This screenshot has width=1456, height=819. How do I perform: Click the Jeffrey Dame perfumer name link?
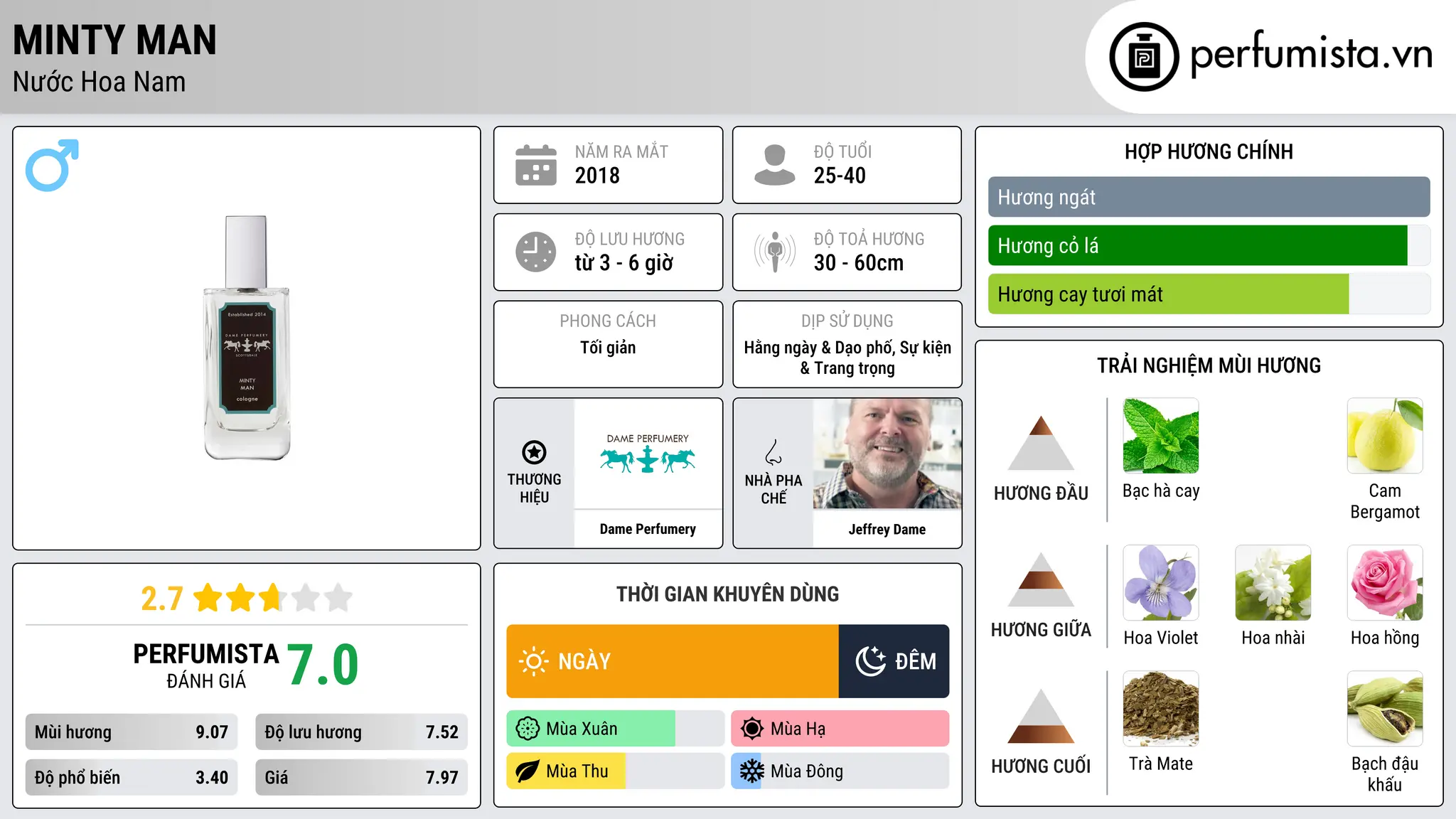coord(887,529)
